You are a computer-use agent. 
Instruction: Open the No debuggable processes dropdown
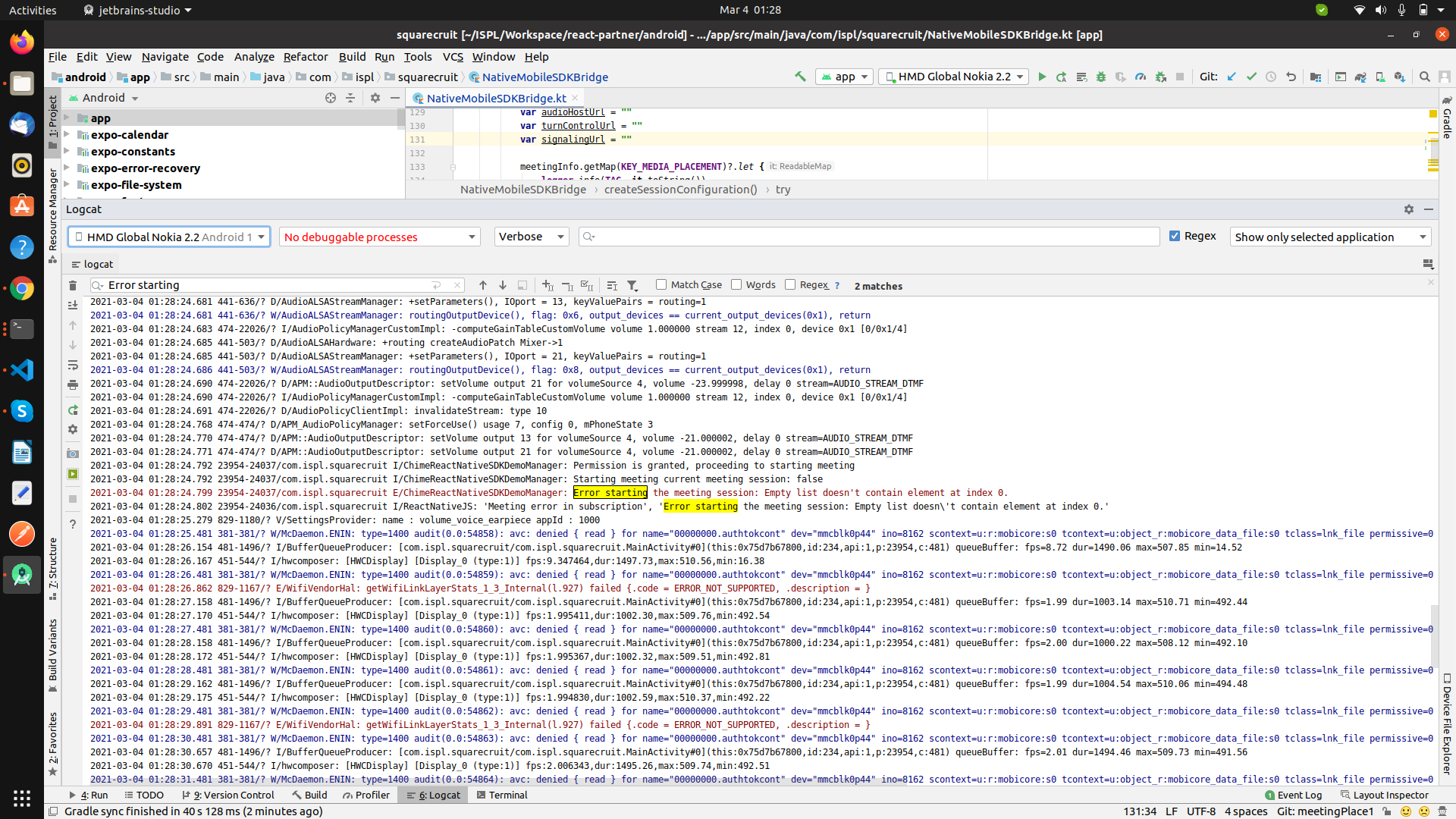coord(380,237)
